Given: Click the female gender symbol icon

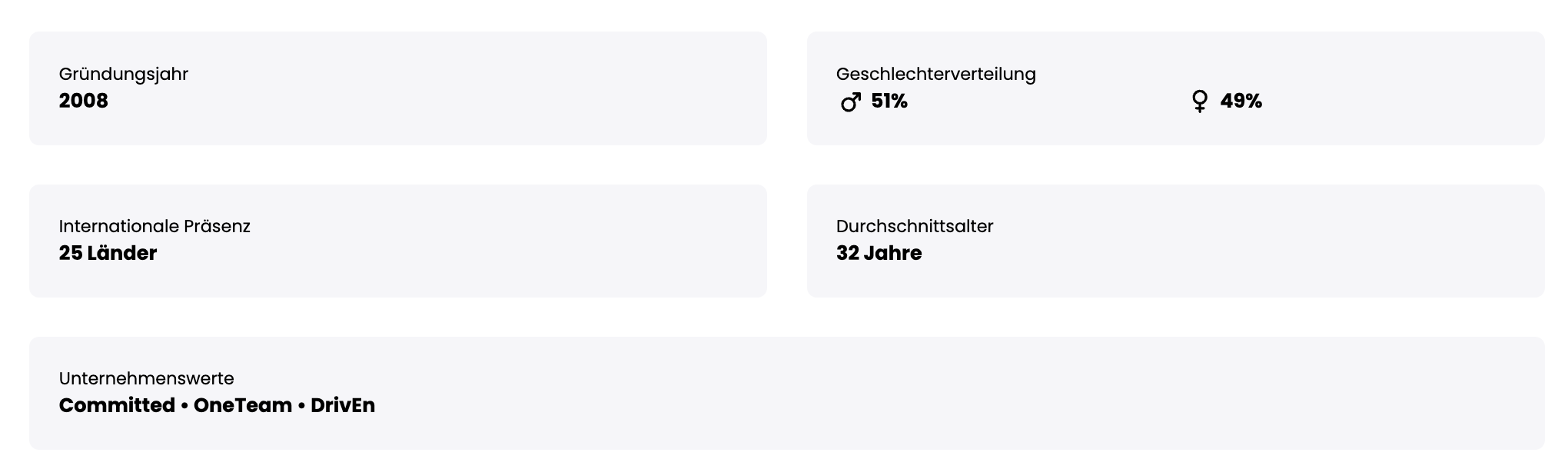Looking at the screenshot, I should tap(1199, 101).
